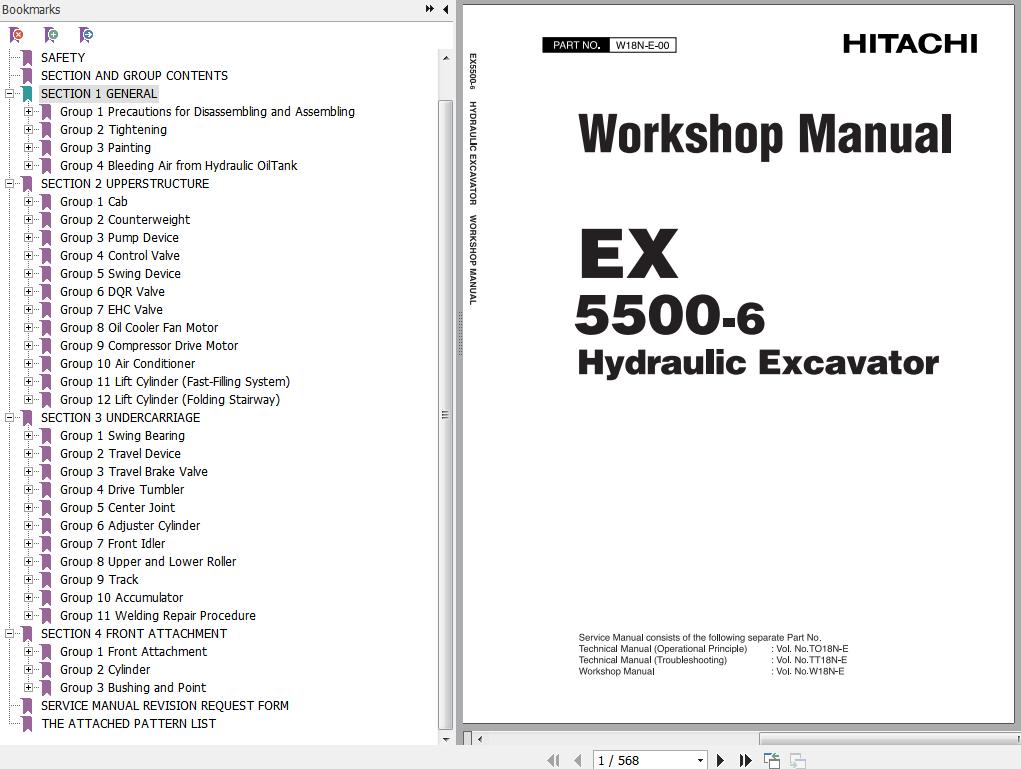Open Group 1 Front Attachment bookmark
This screenshot has width=1021, height=769.
pos(133,652)
